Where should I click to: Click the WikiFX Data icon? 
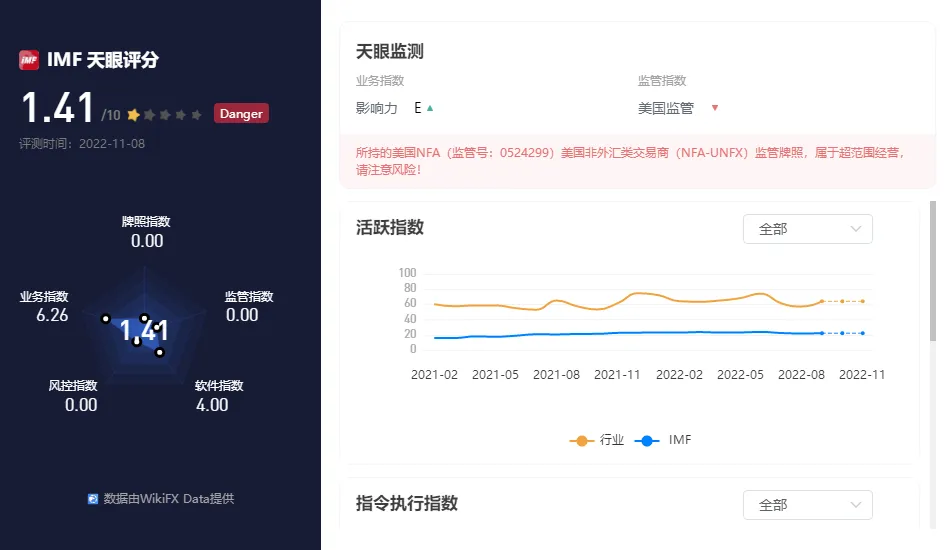[x=93, y=499]
